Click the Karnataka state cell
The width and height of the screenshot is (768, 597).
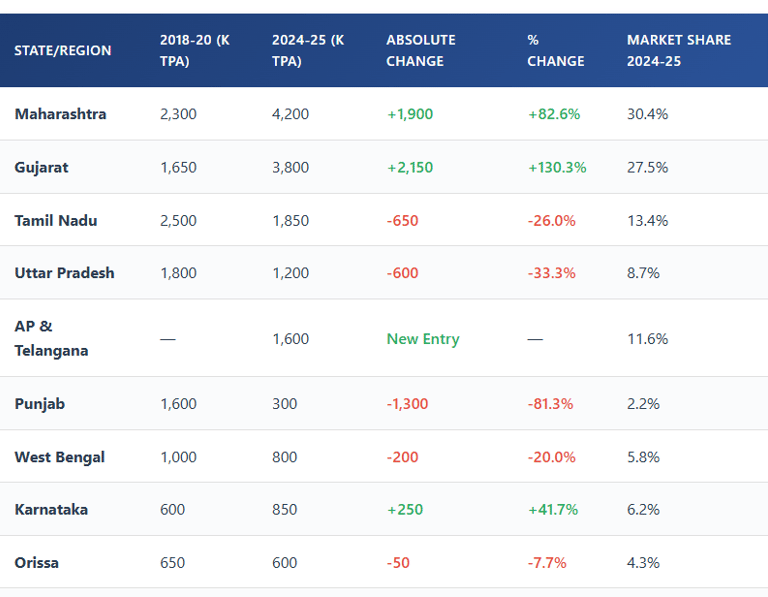pos(51,510)
